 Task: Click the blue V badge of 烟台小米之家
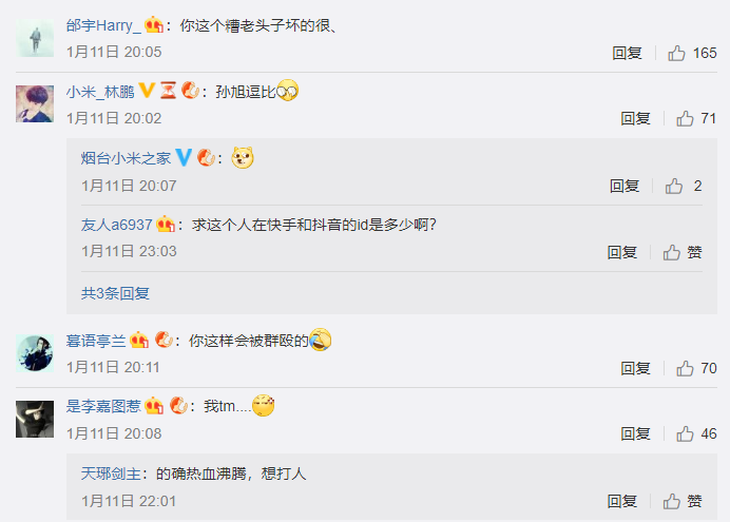(184, 157)
